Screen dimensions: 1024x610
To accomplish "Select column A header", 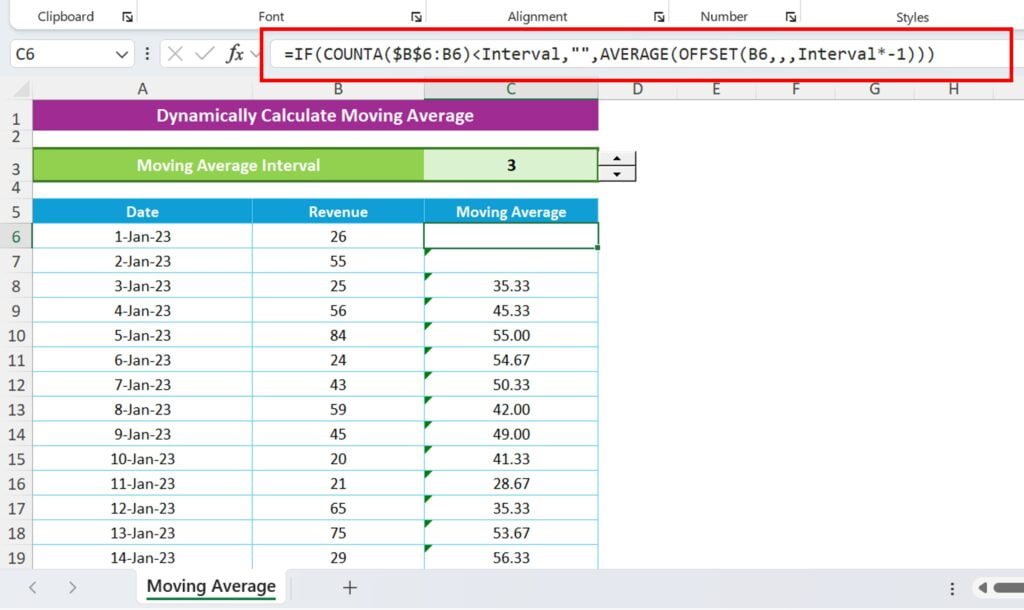I will (x=142, y=89).
